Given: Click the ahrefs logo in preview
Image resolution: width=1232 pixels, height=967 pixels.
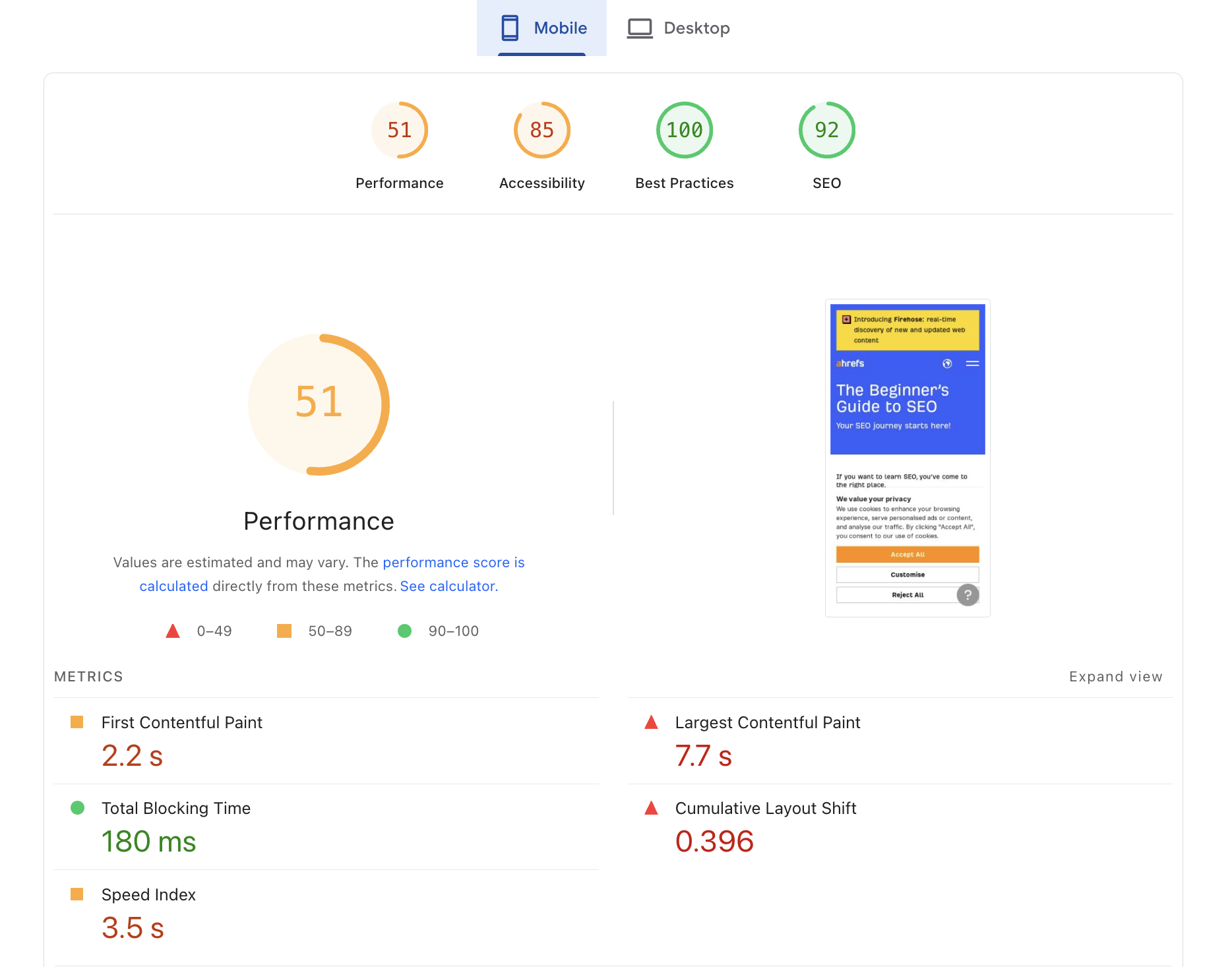Looking at the screenshot, I should tap(850, 363).
